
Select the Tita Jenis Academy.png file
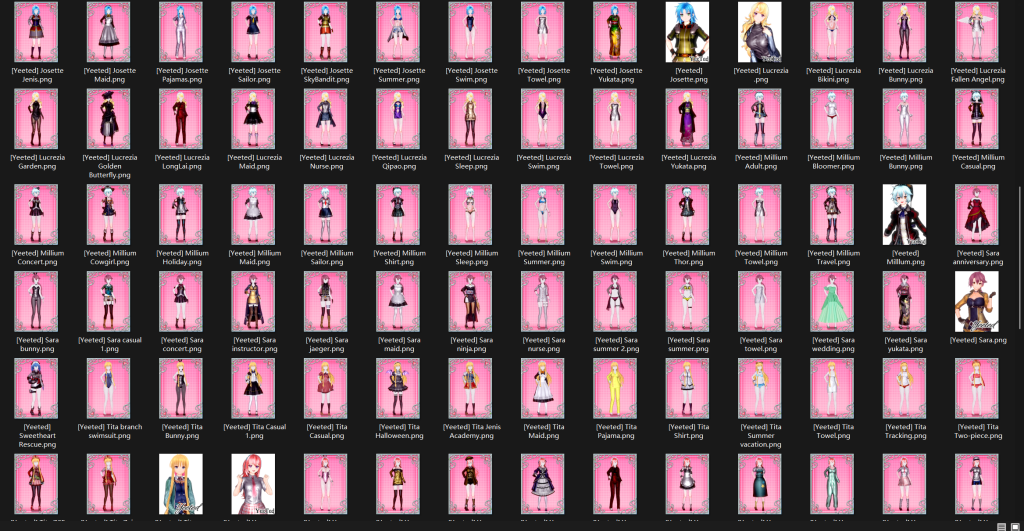tap(471, 389)
